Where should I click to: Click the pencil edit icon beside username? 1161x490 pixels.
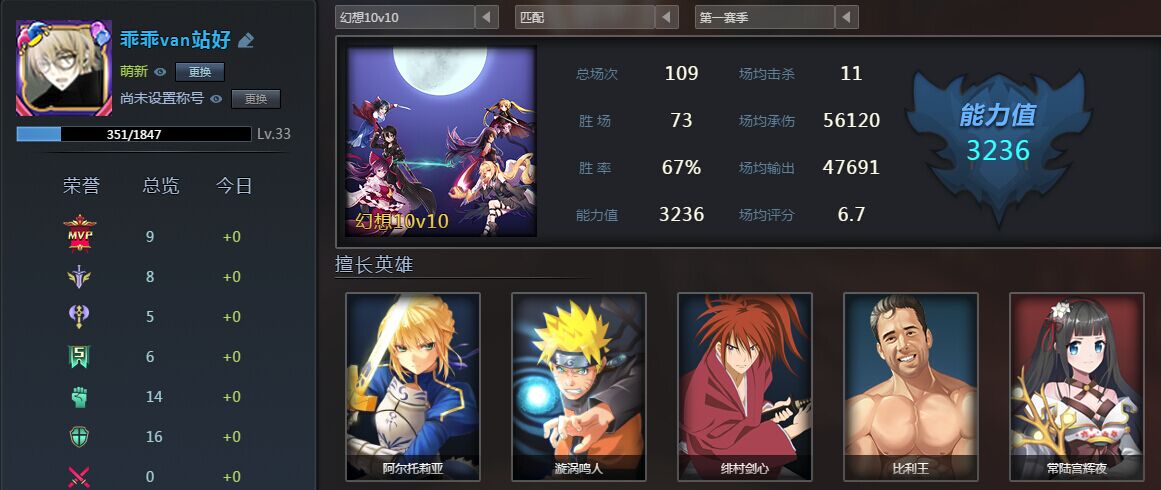click(x=246, y=41)
